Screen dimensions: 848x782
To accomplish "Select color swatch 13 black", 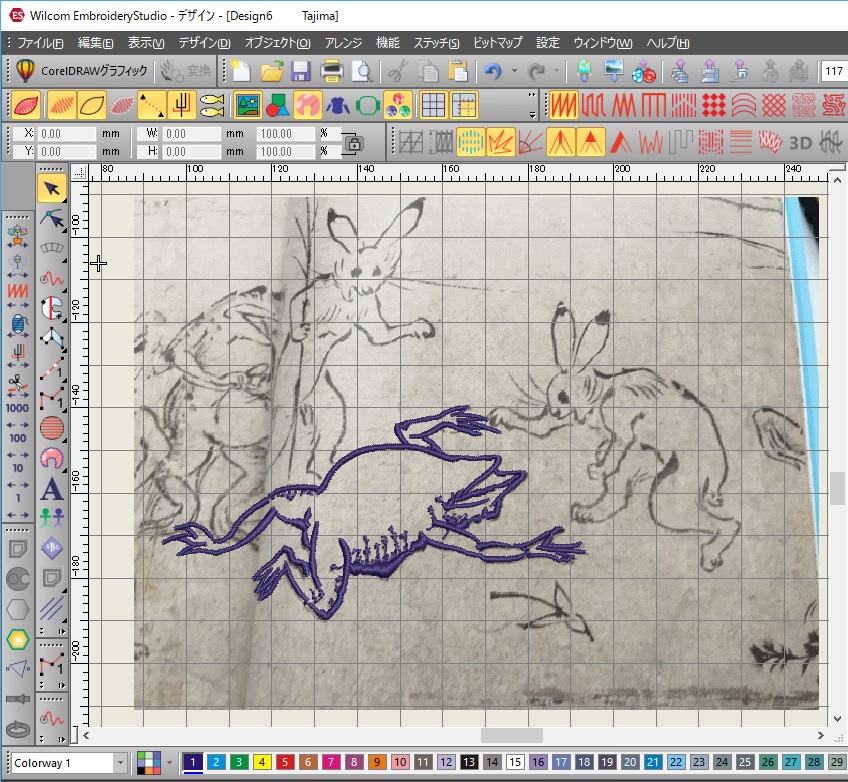I will [469, 763].
